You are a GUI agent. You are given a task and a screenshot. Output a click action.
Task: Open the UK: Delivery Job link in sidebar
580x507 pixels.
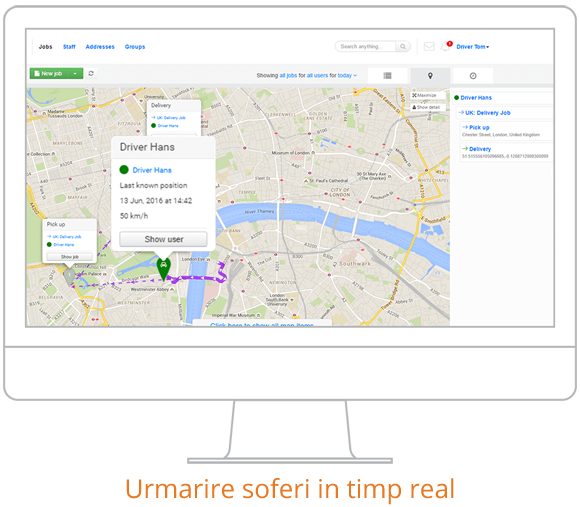point(488,113)
